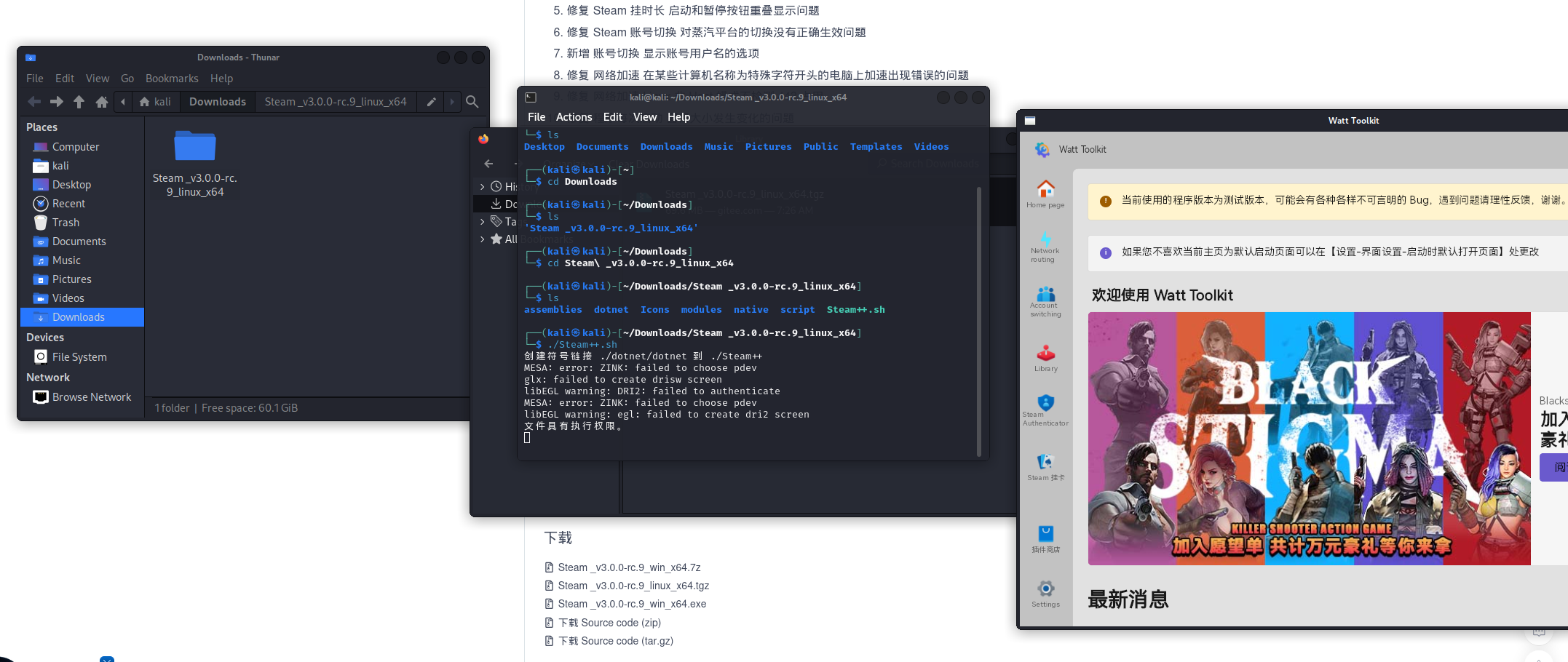Click the warning icon in yellow banner
The width and height of the screenshot is (1568, 662).
pyautogui.click(x=1106, y=201)
